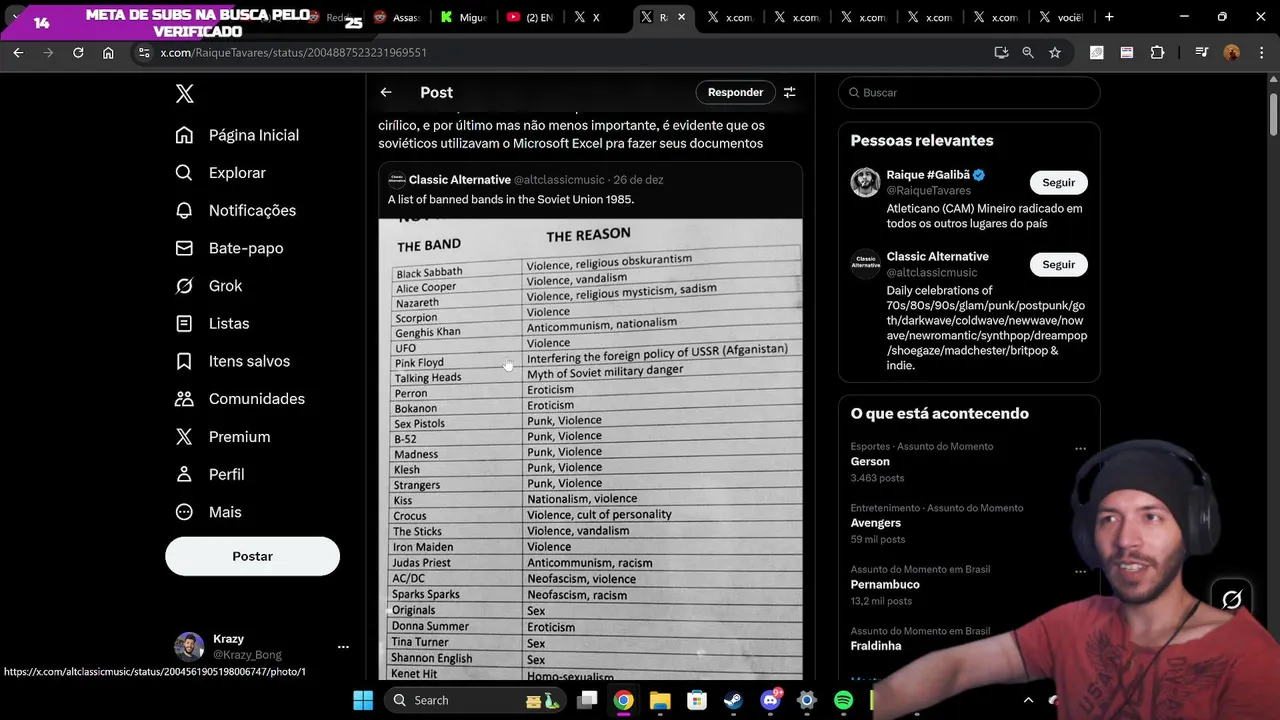This screenshot has width=1280, height=720.
Task: Open Página Inicial home in sidebar
Action: click(x=237, y=135)
